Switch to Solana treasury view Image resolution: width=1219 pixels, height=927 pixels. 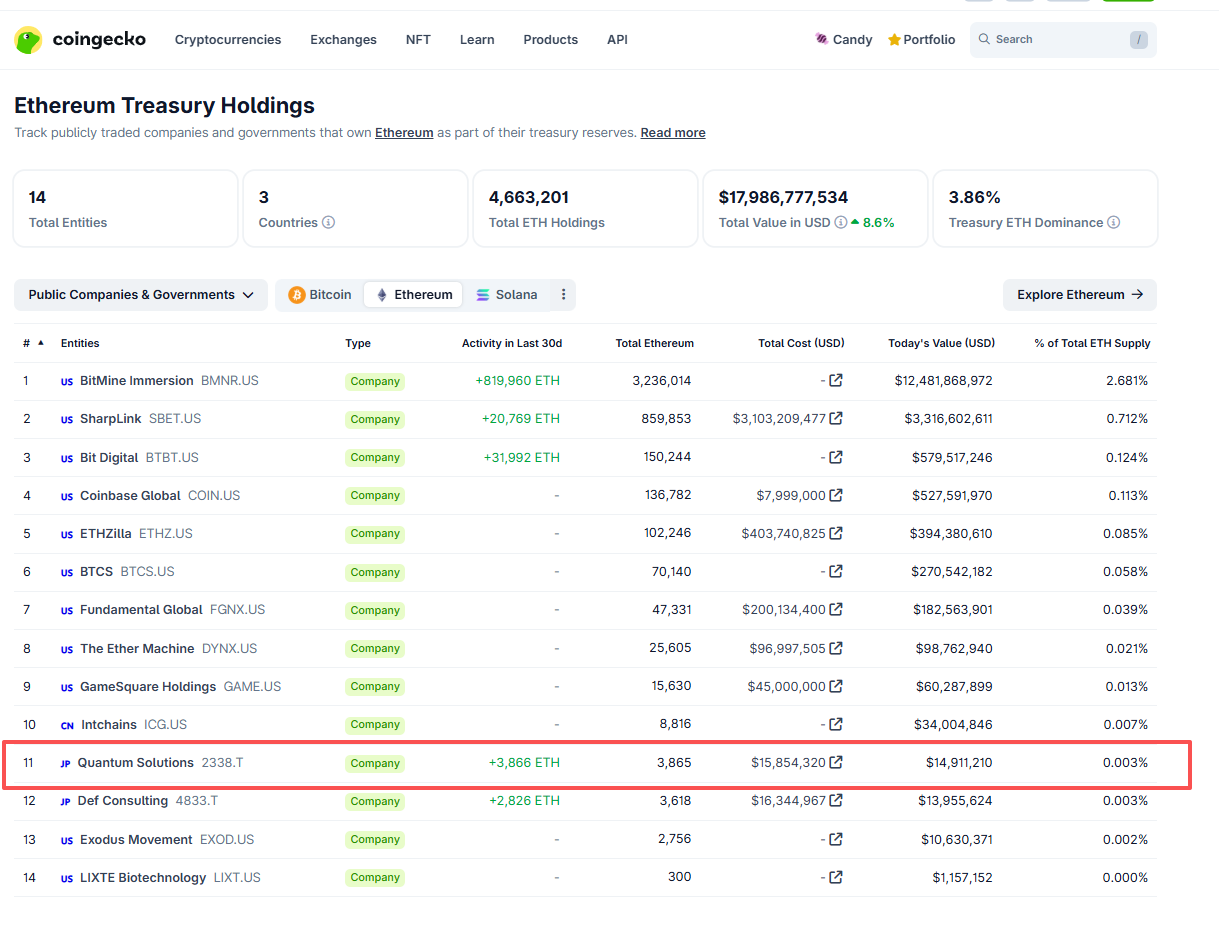(507, 295)
